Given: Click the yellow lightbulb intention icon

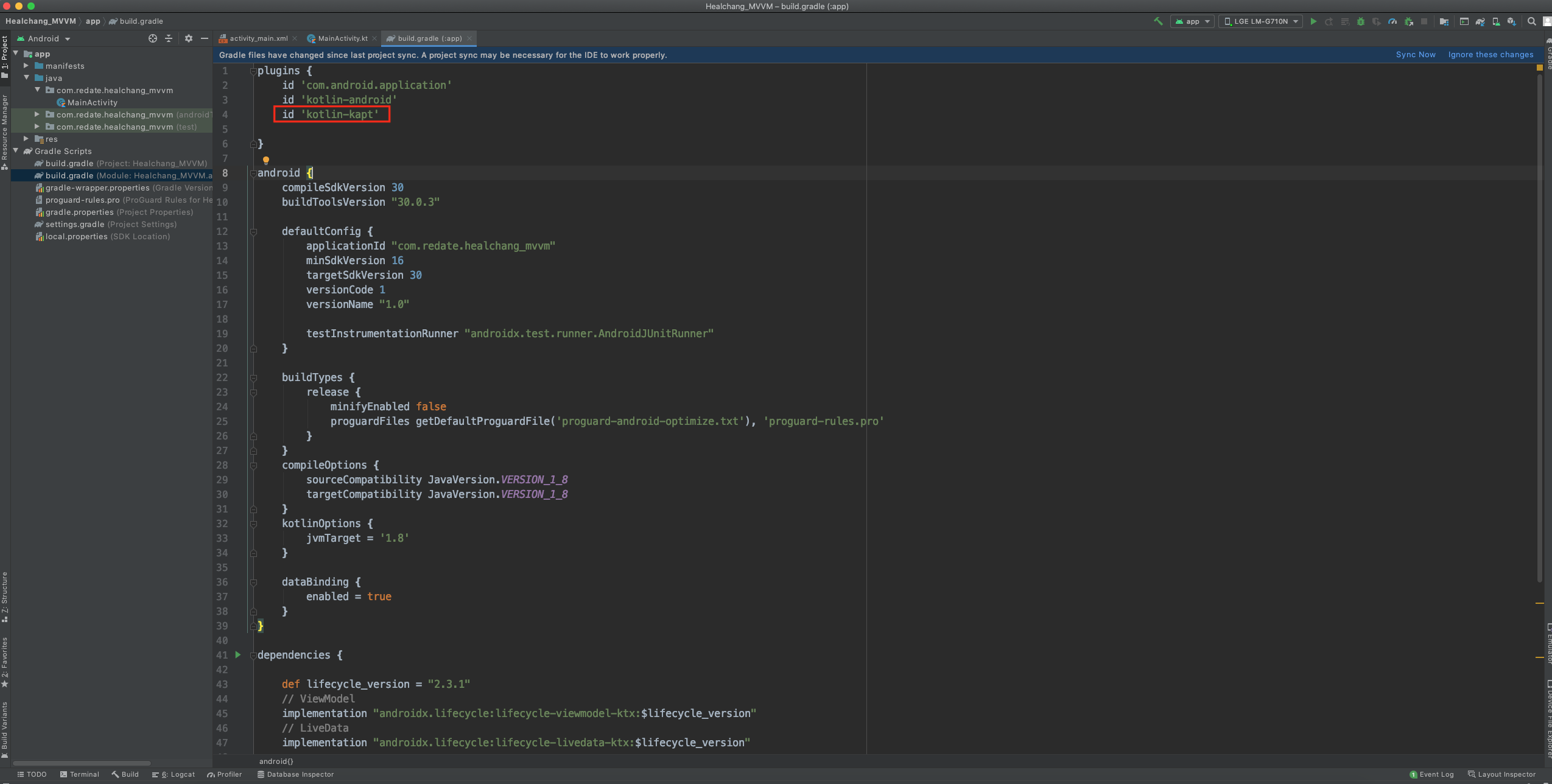Looking at the screenshot, I should click(266, 160).
